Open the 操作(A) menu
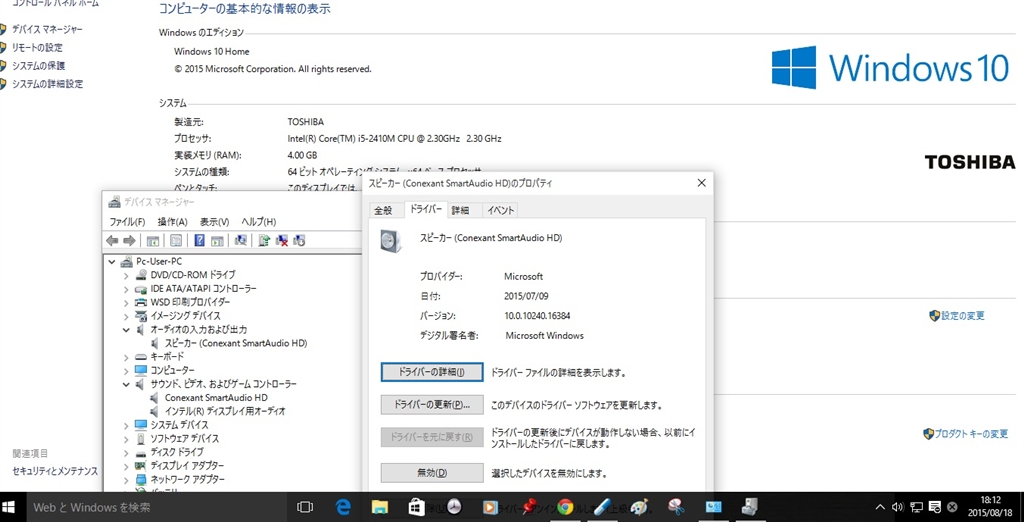The height and width of the screenshot is (522, 1024). pos(172,221)
